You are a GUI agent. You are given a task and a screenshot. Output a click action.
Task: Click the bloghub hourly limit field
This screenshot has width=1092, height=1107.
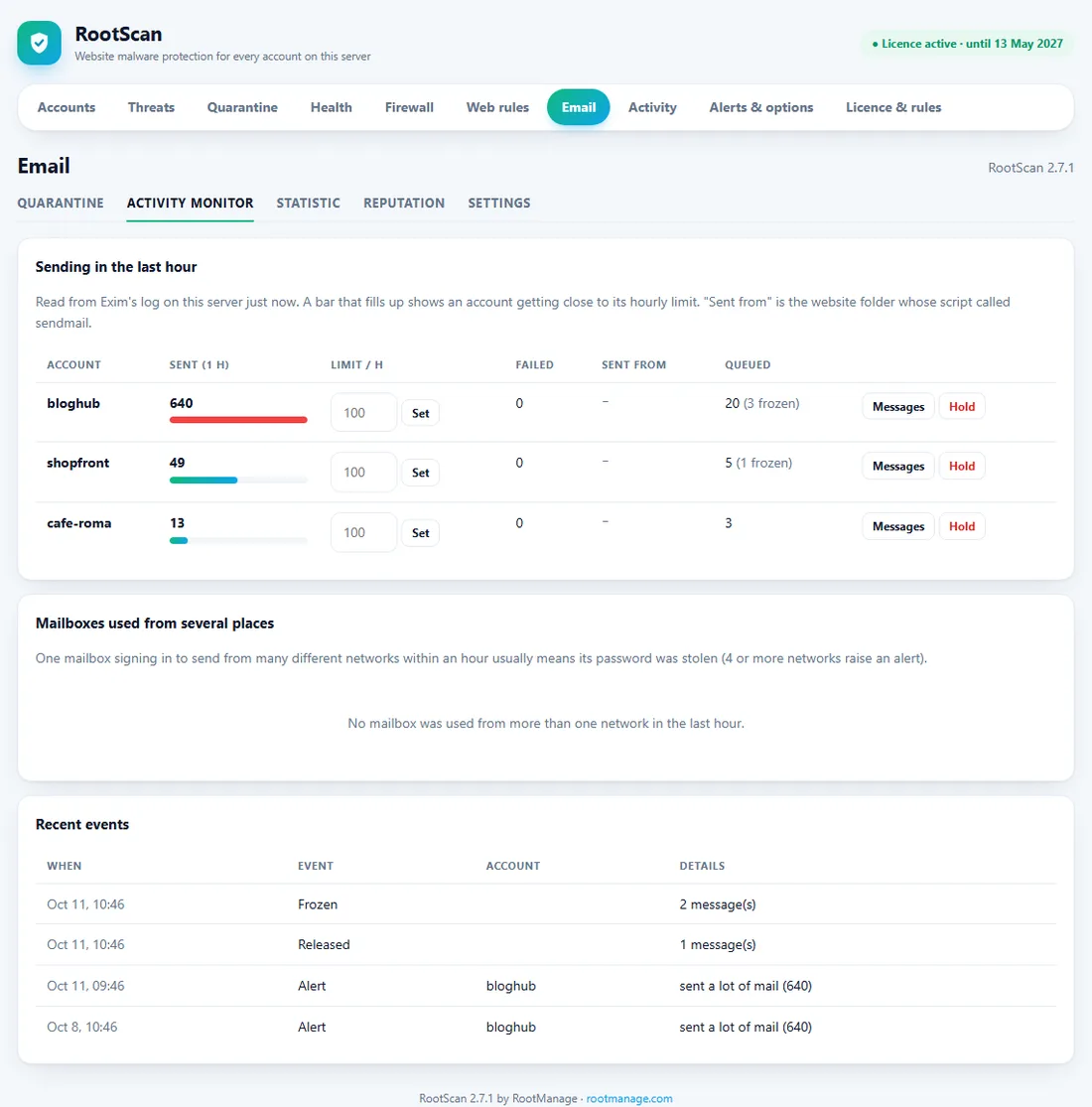click(x=363, y=412)
